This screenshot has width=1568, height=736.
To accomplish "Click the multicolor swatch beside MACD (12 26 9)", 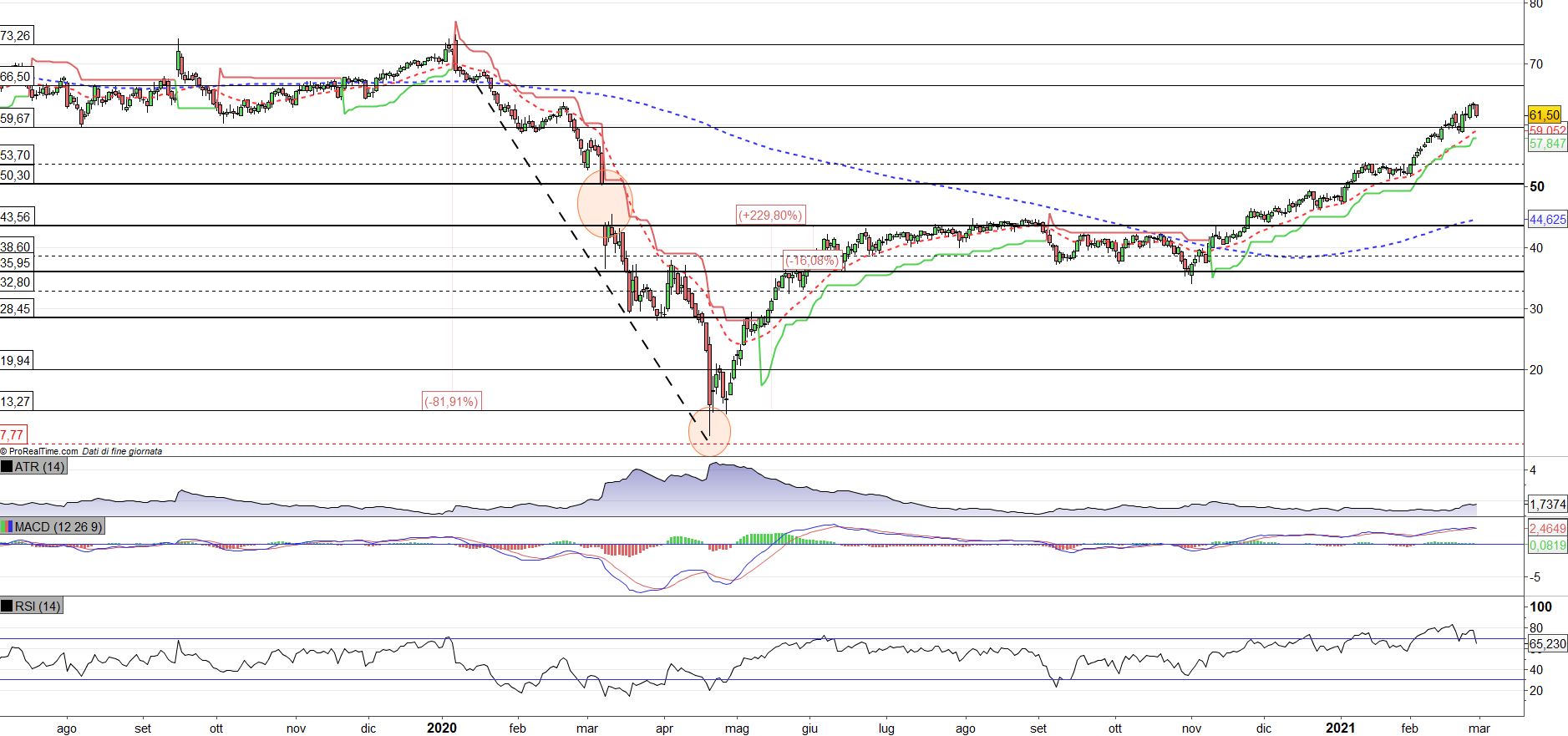I will 7,527.
